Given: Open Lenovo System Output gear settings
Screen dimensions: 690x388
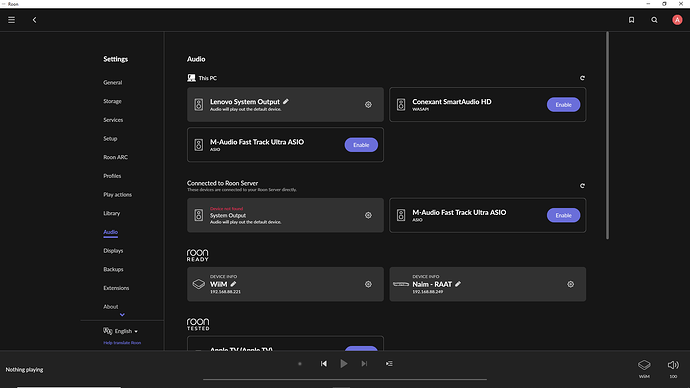Looking at the screenshot, I should tap(368, 105).
